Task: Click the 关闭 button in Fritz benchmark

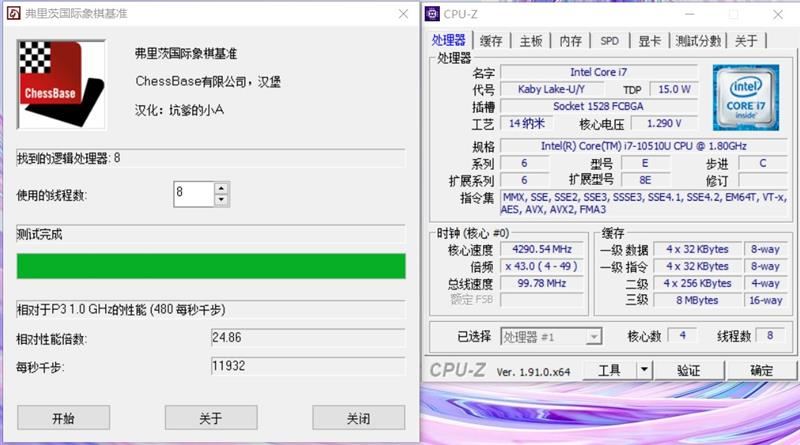Action: [359, 418]
